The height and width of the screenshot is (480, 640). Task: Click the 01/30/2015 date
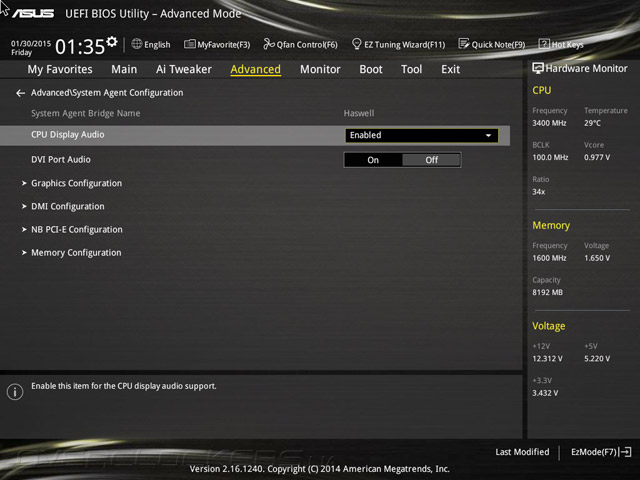tap(31, 43)
